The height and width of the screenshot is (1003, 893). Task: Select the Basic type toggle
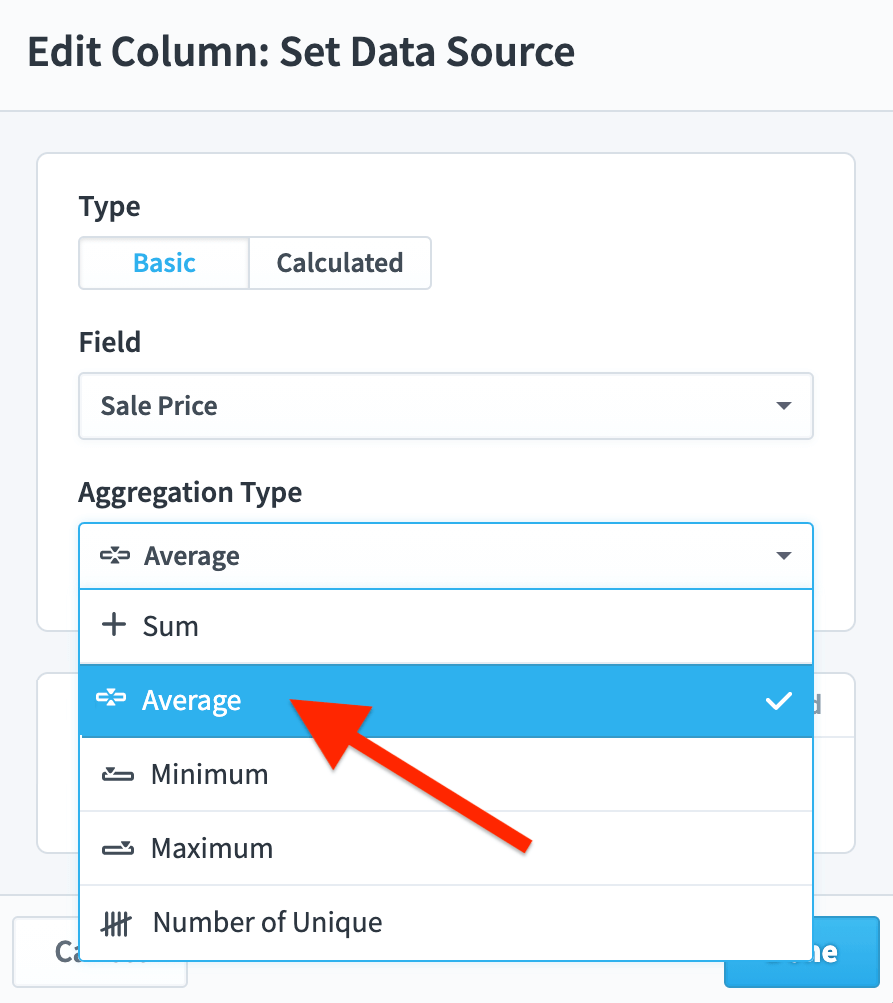click(x=164, y=263)
